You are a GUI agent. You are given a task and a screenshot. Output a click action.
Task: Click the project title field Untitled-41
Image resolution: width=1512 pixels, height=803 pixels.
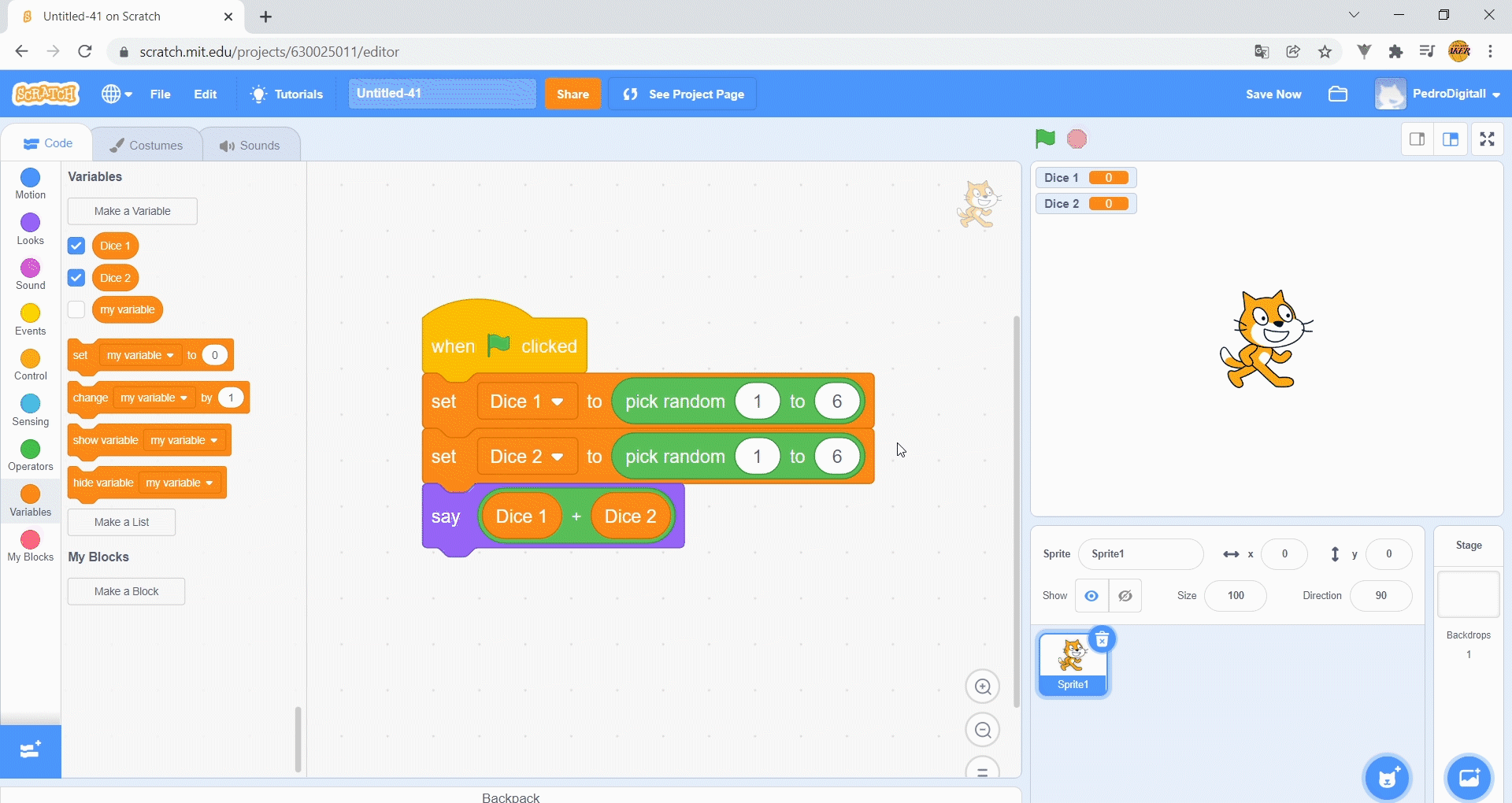(x=442, y=94)
